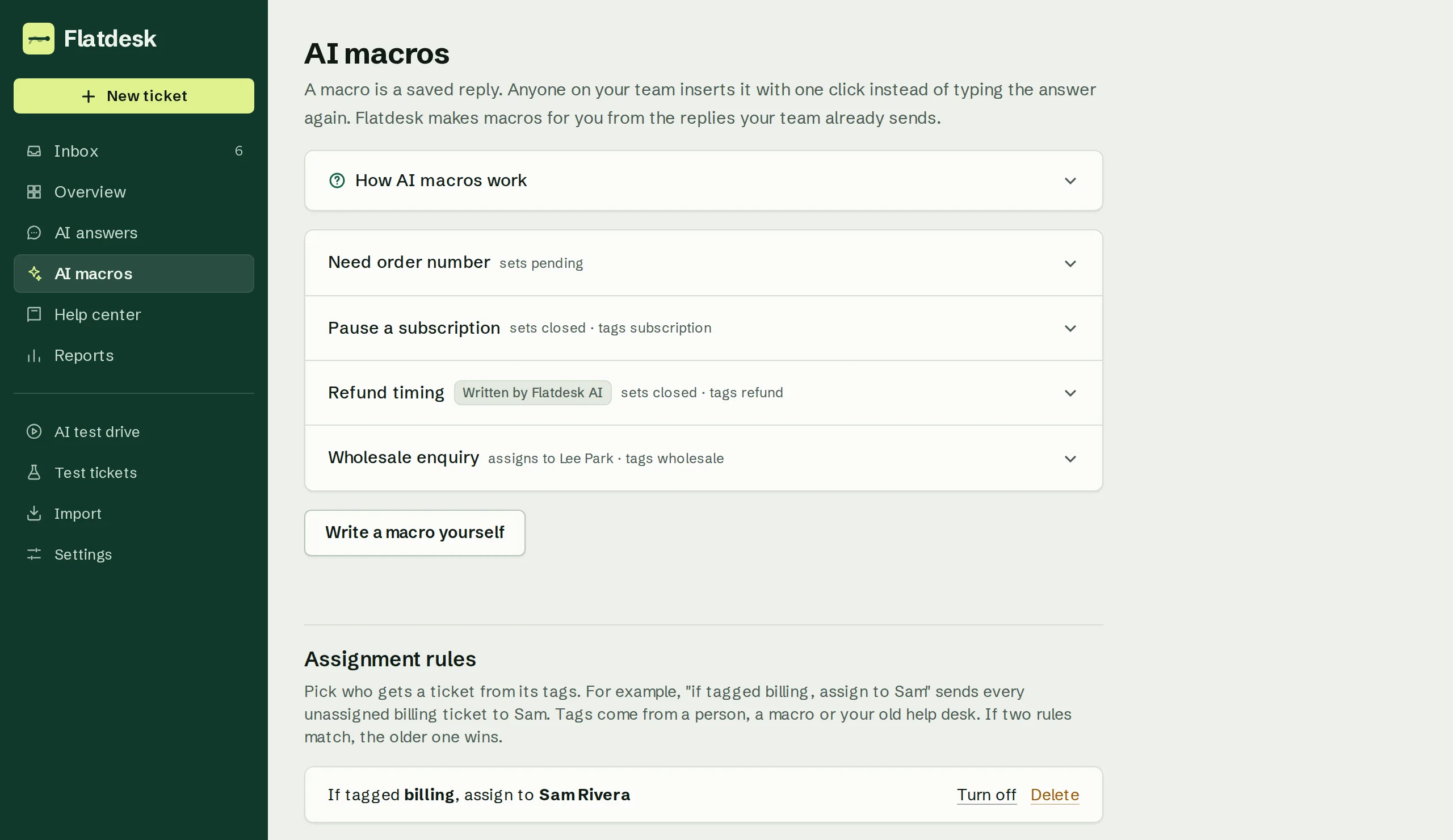The image size is (1453, 840).
Task: Click the "sets pending" label
Action: click(x=541, y=263)
